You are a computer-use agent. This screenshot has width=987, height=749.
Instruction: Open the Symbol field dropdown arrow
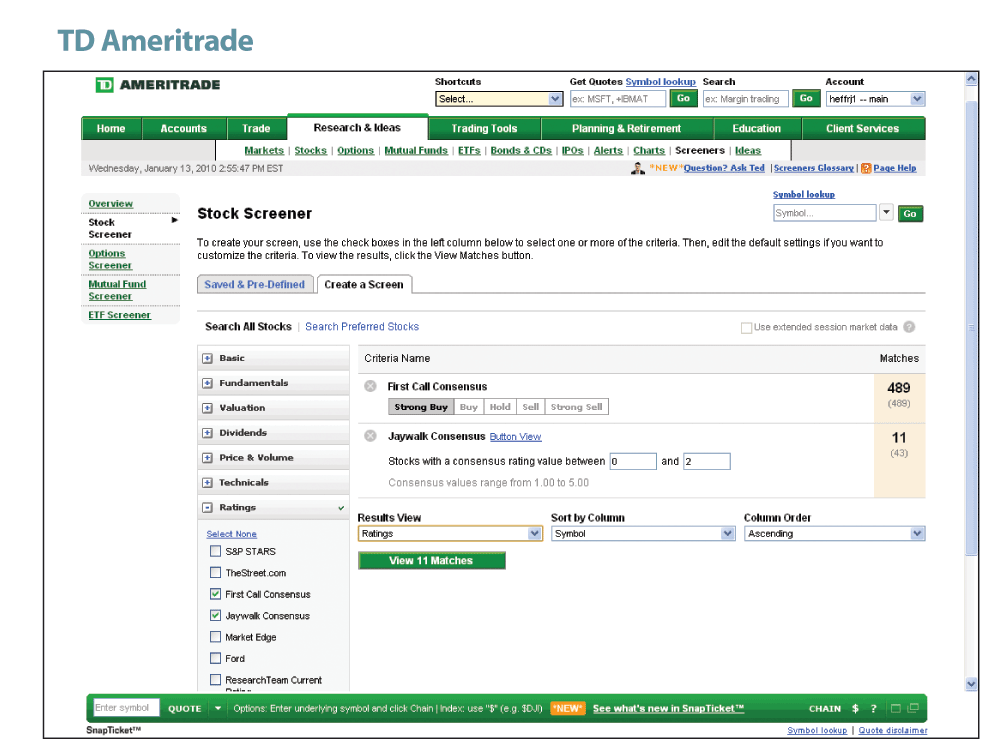click(886, 213)
